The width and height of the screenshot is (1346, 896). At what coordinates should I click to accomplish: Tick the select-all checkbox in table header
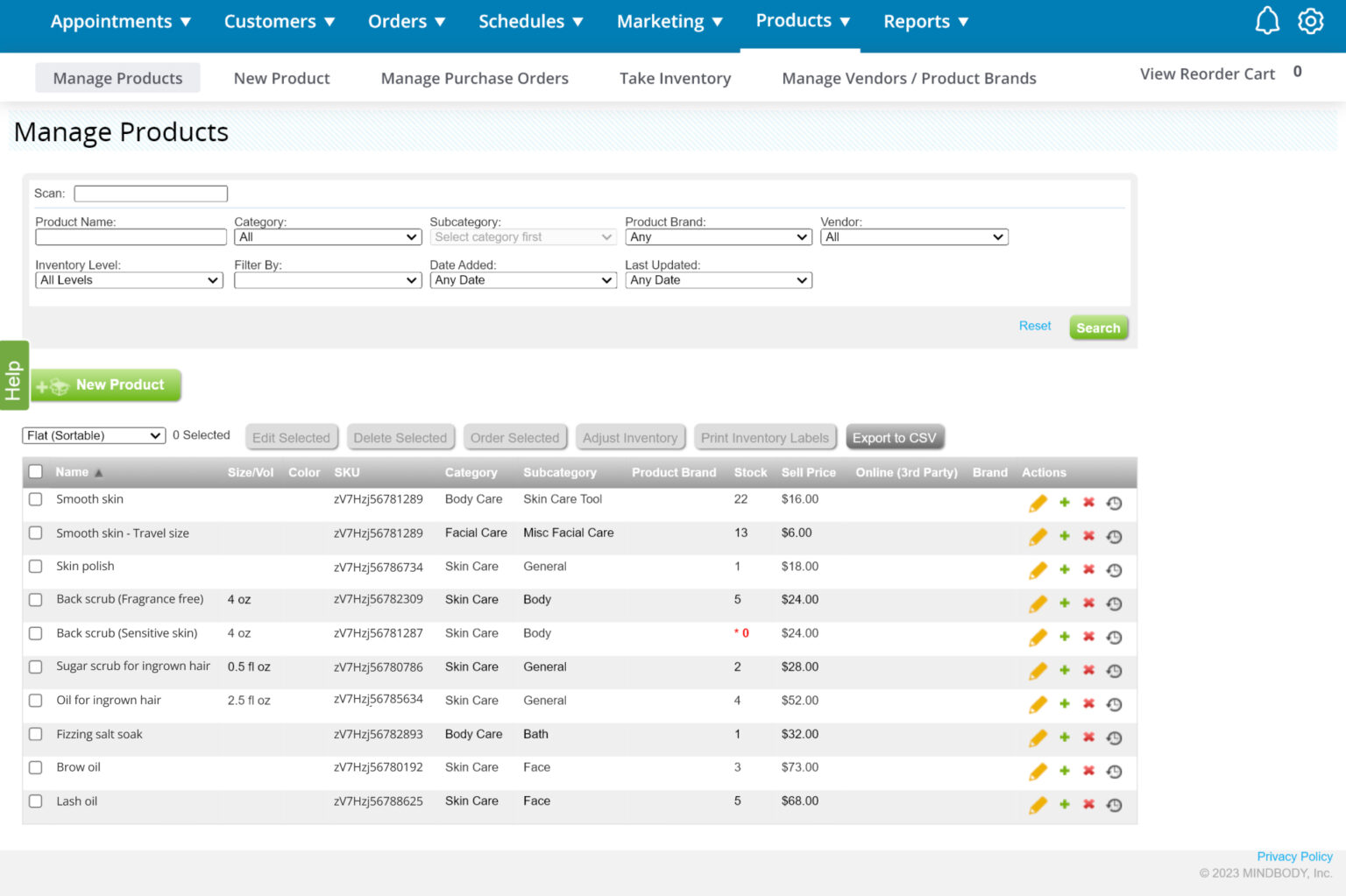point(36,472)
